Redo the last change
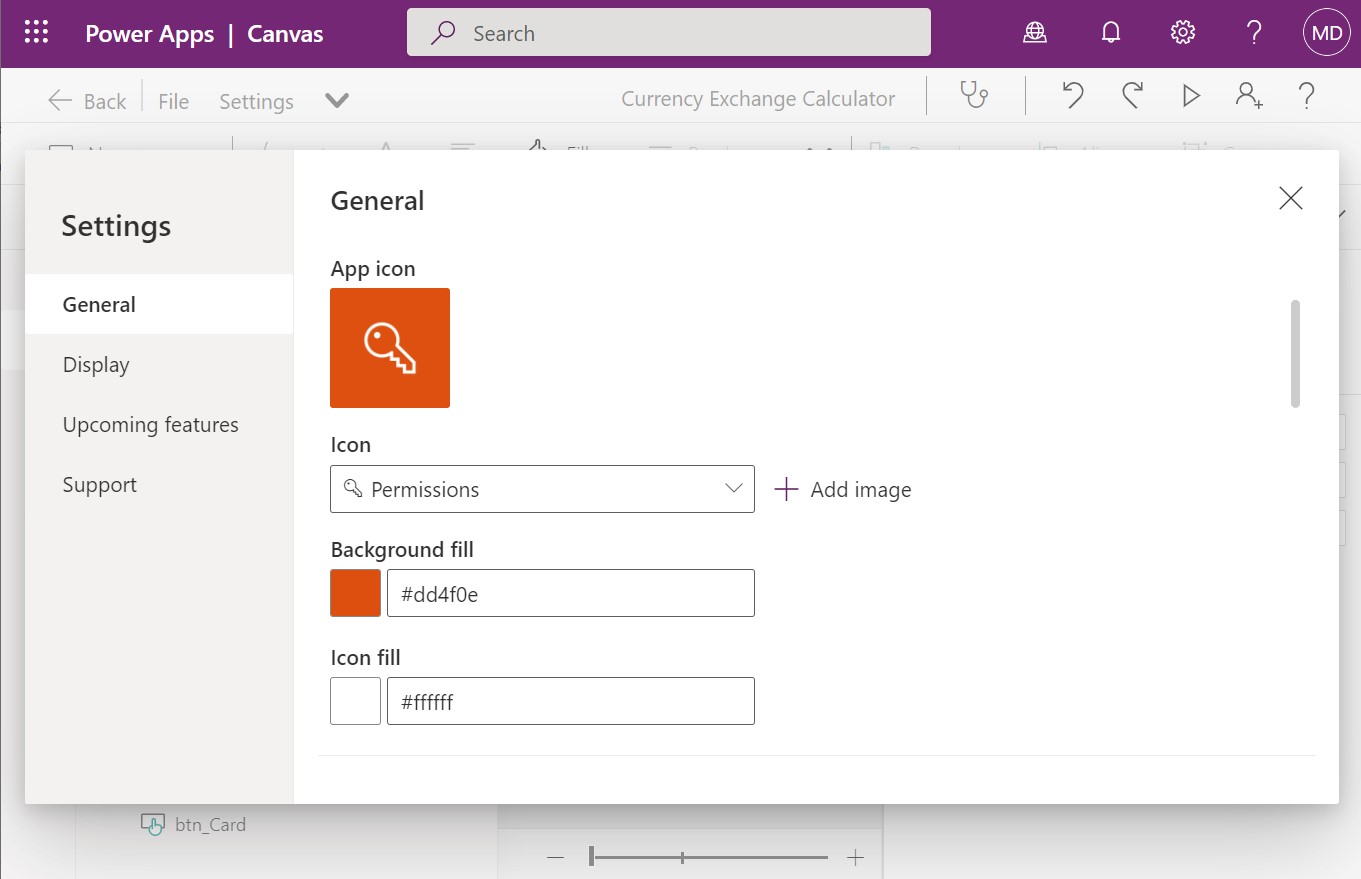 click(1131, 96)
